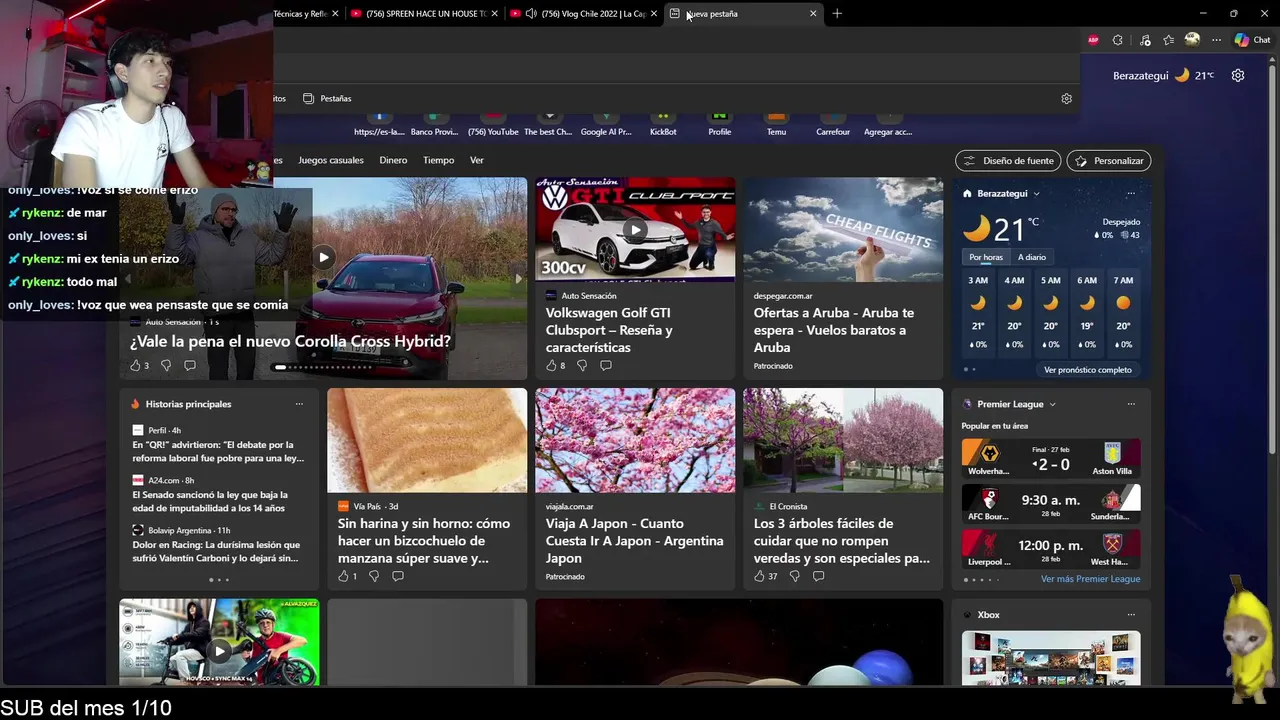1280x720 pixels.
Task: Open the browser profile avatar
Action: tap(1192, 39)
